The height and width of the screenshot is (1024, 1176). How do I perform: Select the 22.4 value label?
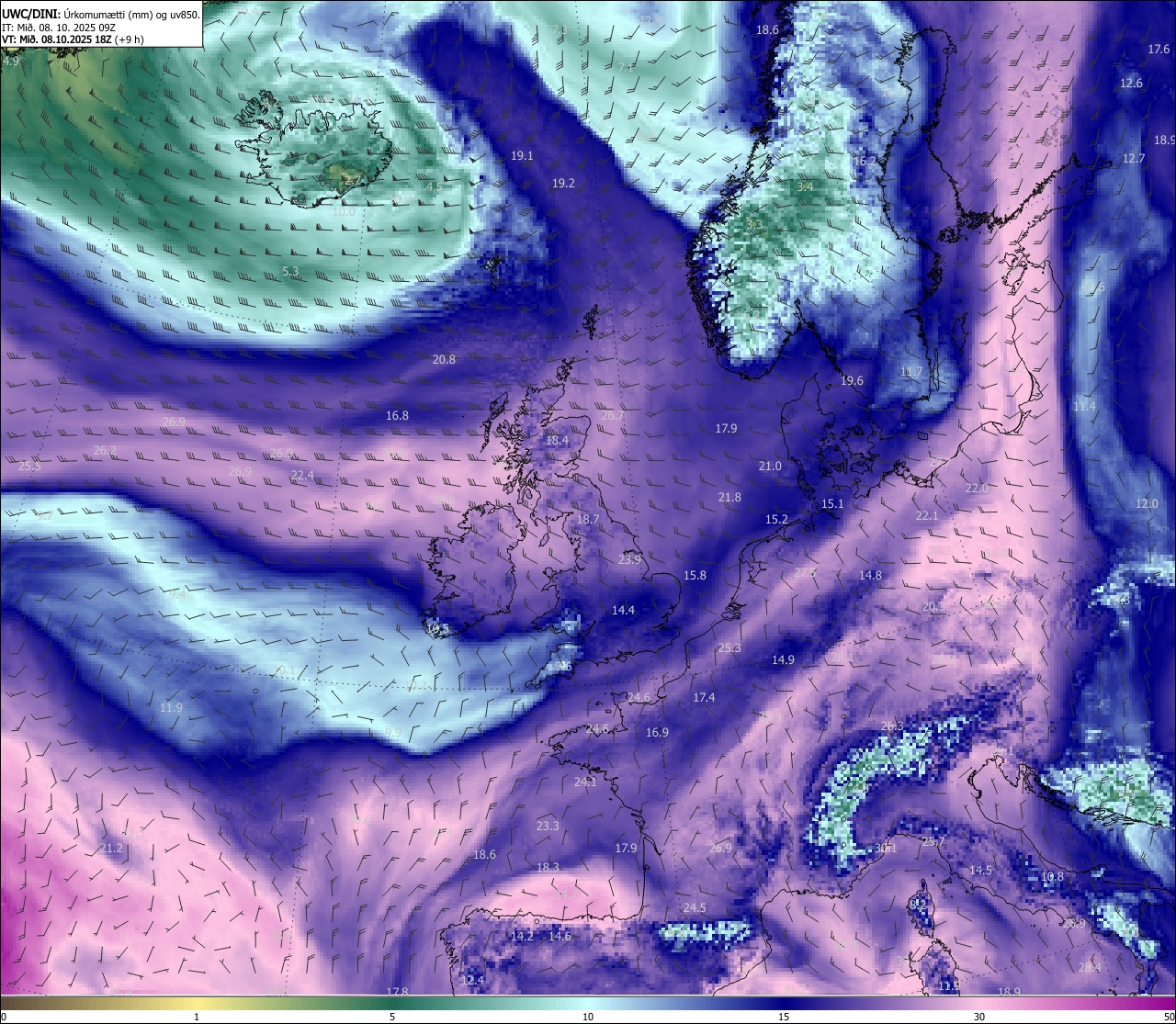point(302,476)
